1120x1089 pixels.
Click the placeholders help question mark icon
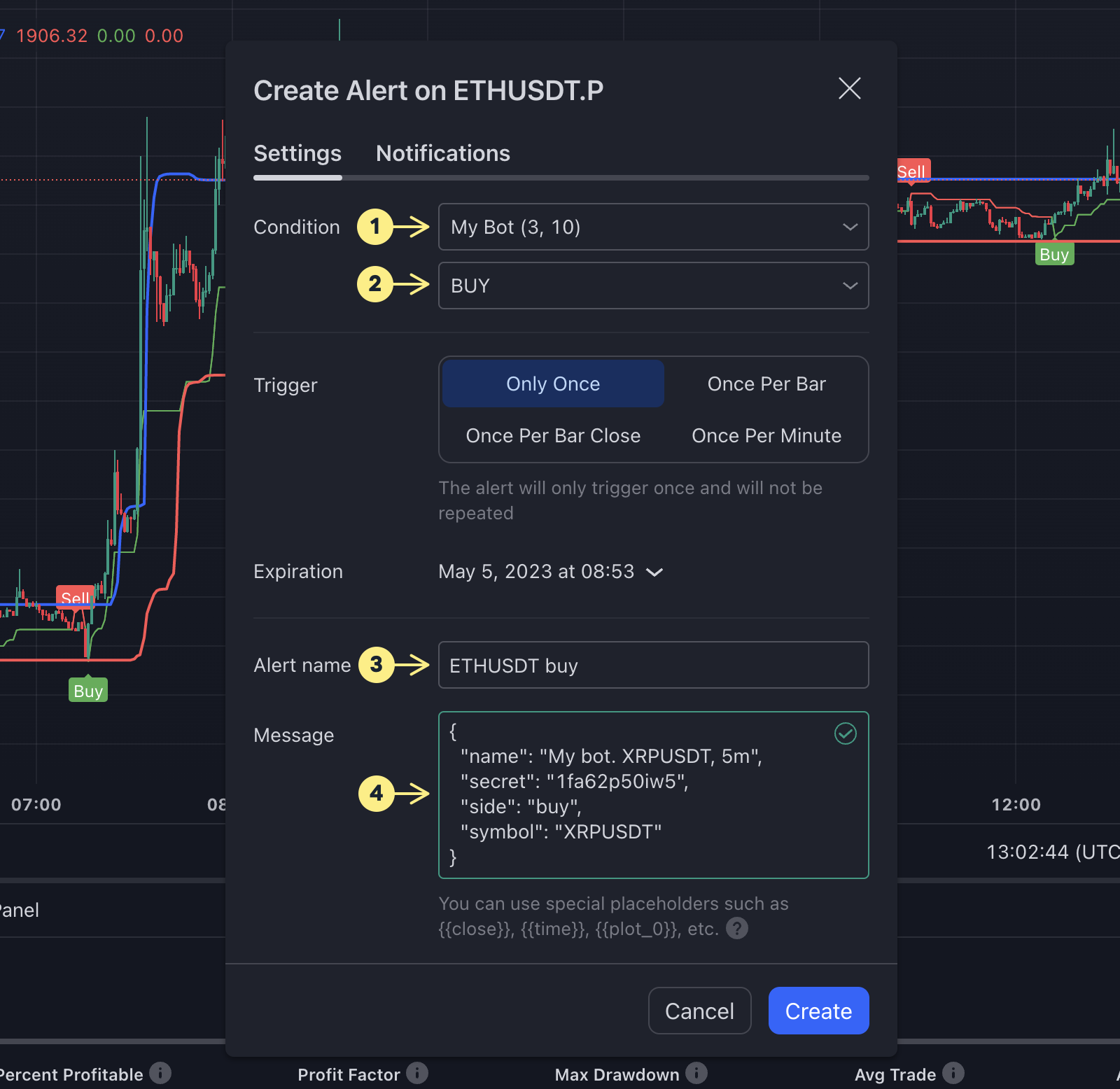736,929
